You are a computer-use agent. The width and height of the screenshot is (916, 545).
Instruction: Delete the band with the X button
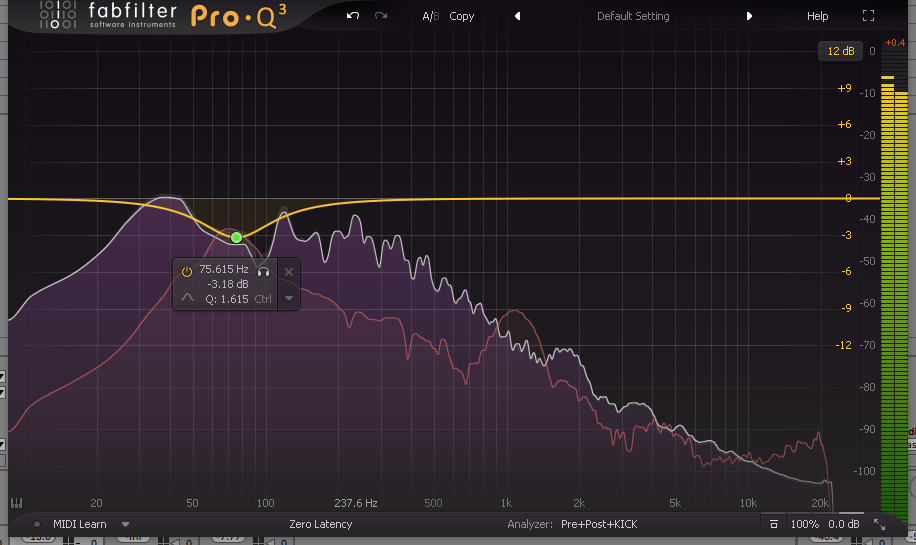[289, 272]
